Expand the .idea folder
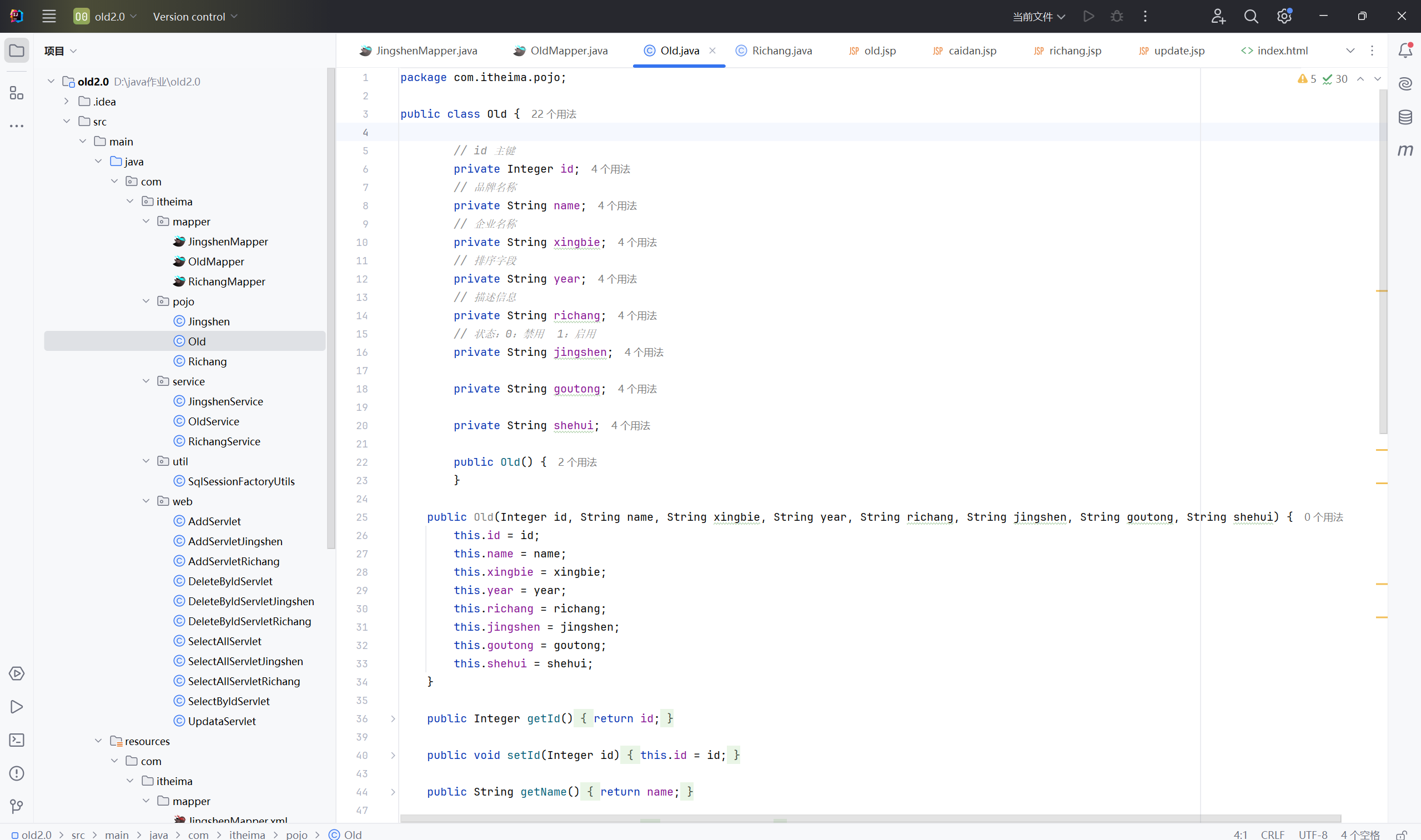This screenshot has height=840, width=1421. pyautogui.click(x=66, y=101)
